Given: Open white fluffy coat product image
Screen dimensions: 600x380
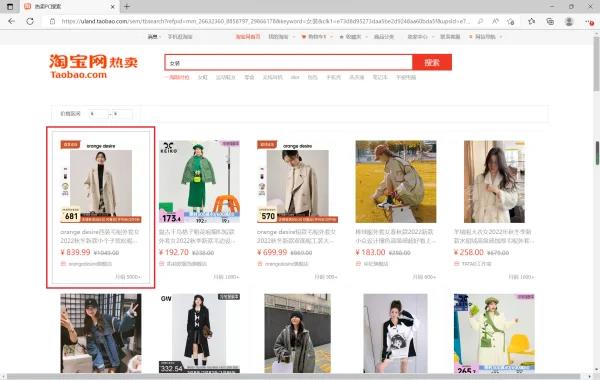Looking at the screenshot, I should 494,181.
